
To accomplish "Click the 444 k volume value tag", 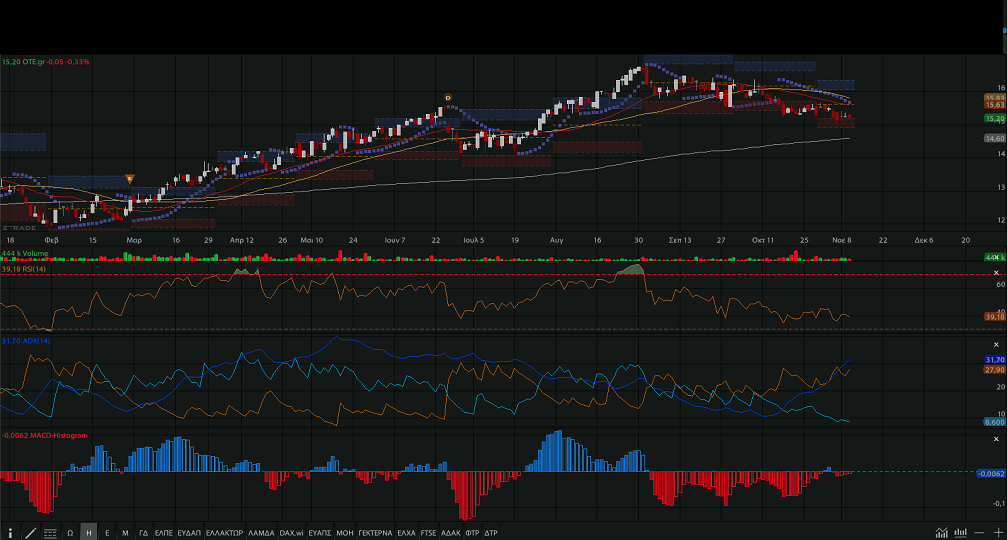I will [995, 257].
